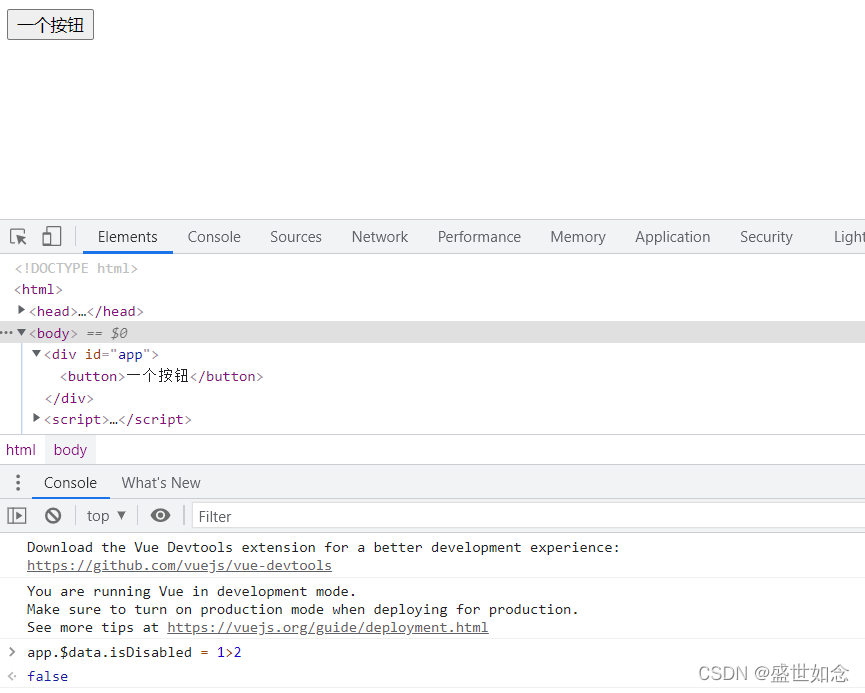The image size is (865, 693).
Task: Switch to the Console panel tab
Action: [x=214, y=237]
